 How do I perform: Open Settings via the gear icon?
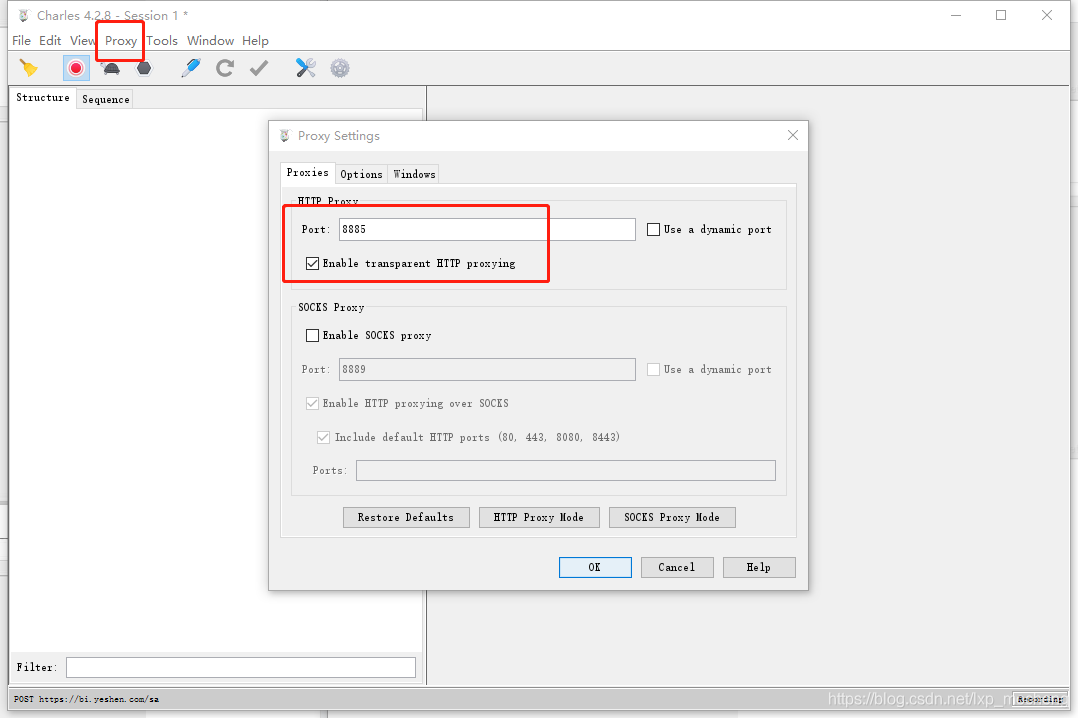340,68
